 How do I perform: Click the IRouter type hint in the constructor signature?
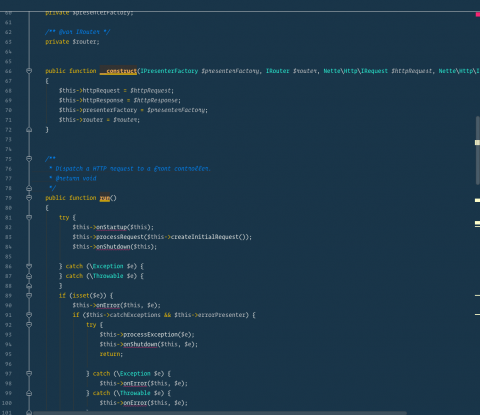click(277, 71)
